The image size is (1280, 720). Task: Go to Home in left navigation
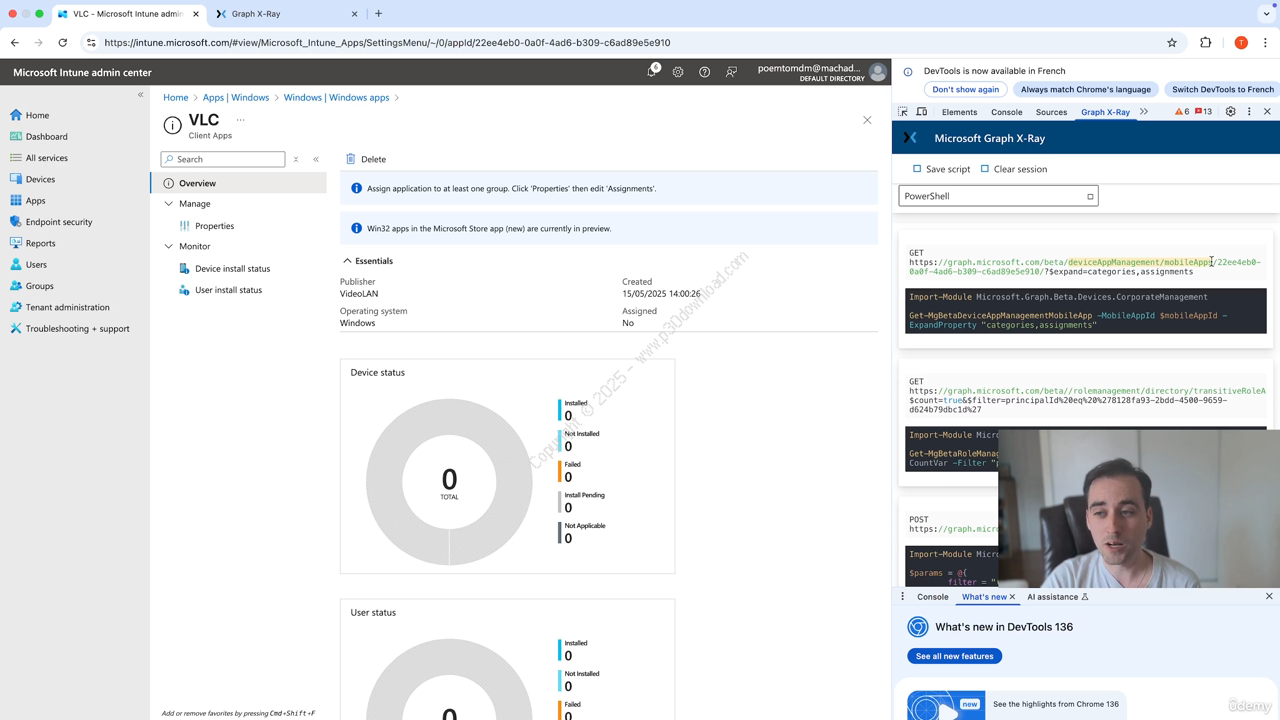(x=37, y=115)
